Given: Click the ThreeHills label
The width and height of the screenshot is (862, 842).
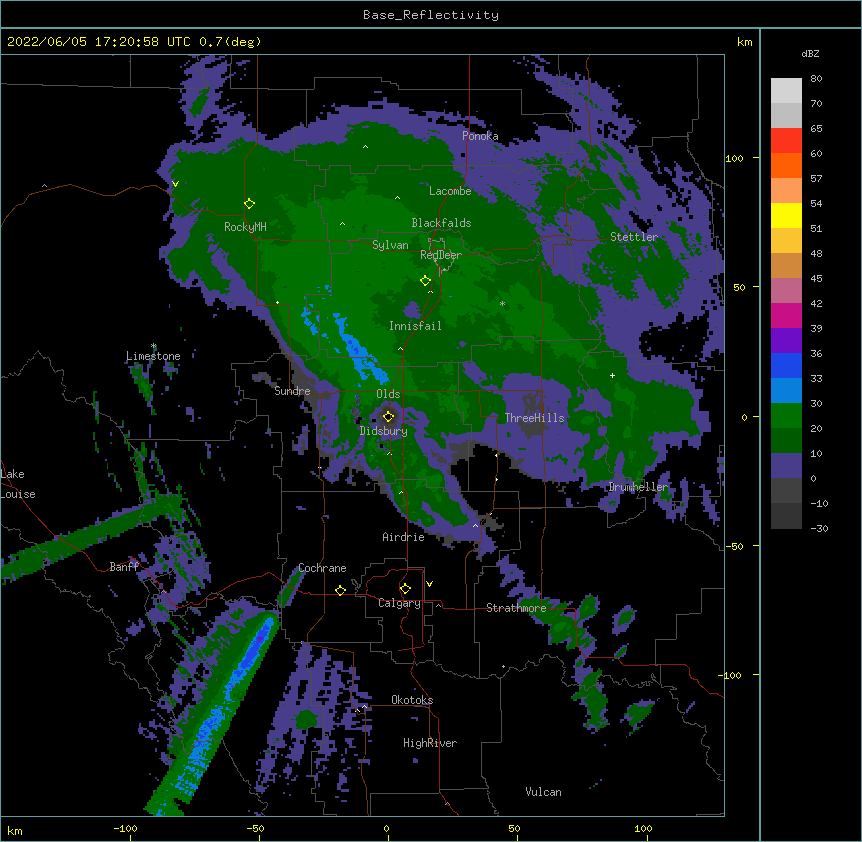Looking at the screenshot, I should point(534,418).
